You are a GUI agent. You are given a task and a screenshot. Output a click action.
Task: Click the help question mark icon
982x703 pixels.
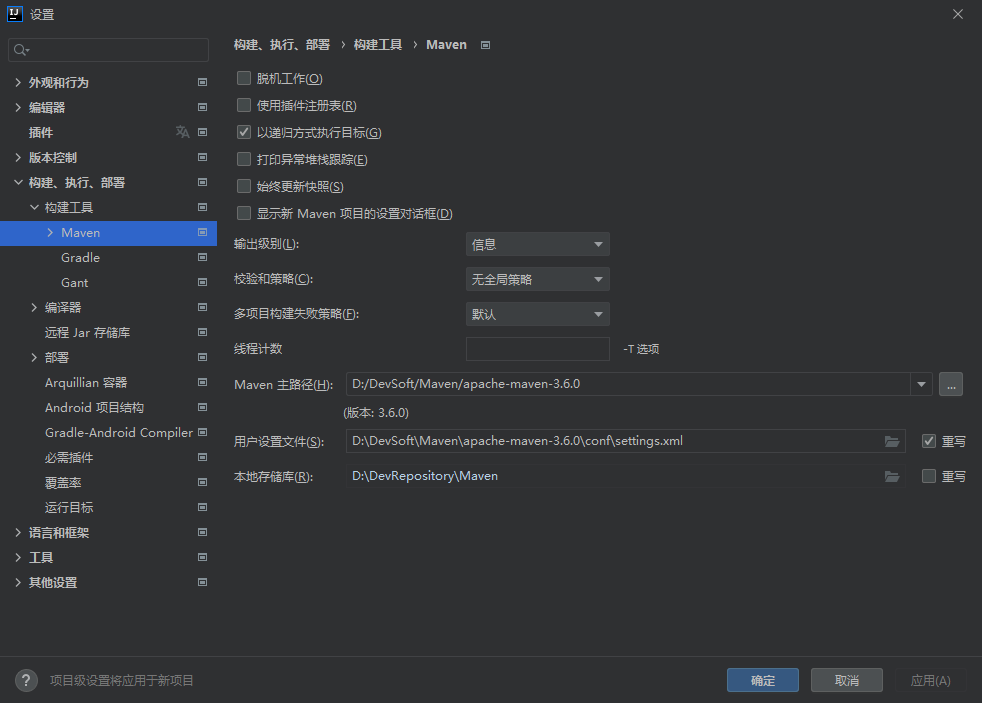pyautogui.click(x=25, y=680)
